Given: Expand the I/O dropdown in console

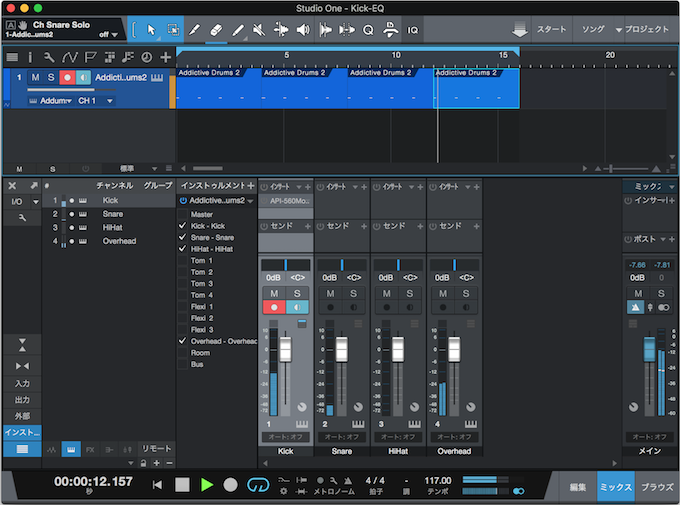Looking at the screenshot, I should pos(36,202).
